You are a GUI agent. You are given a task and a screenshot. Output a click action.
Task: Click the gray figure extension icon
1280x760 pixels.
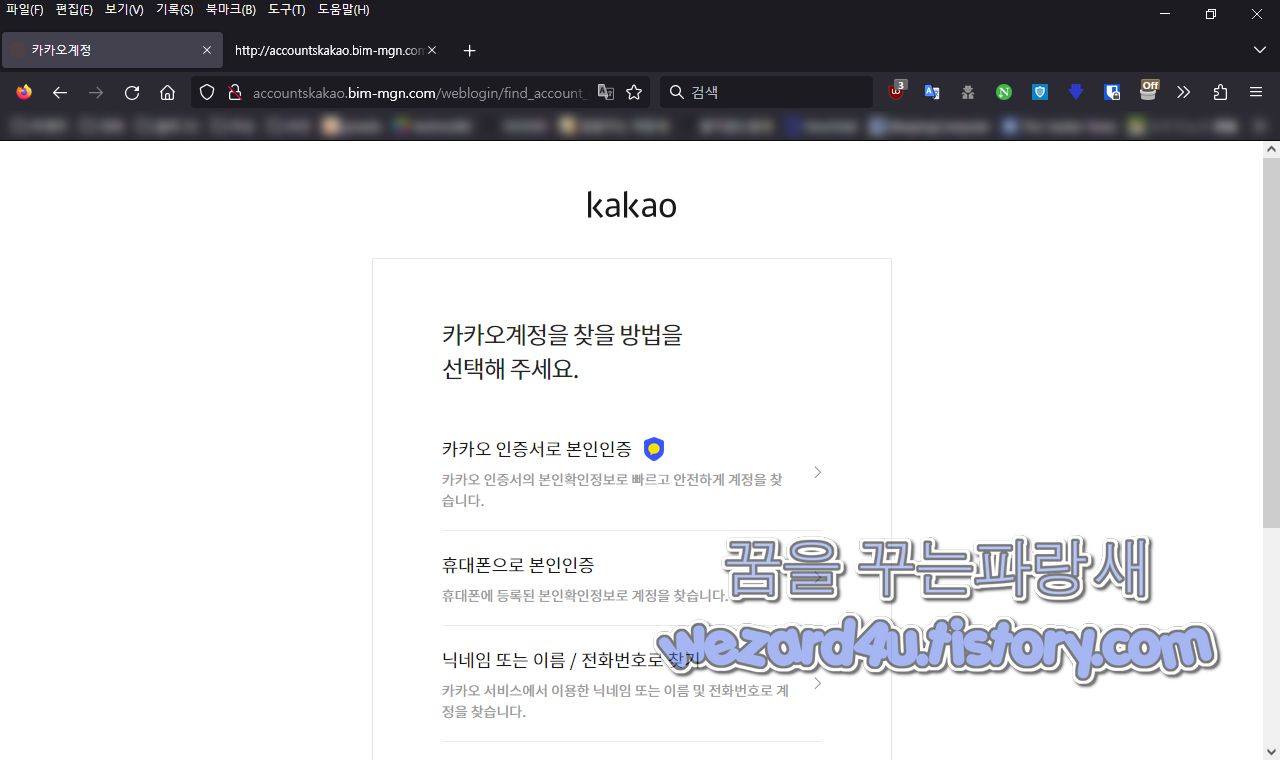968,92
